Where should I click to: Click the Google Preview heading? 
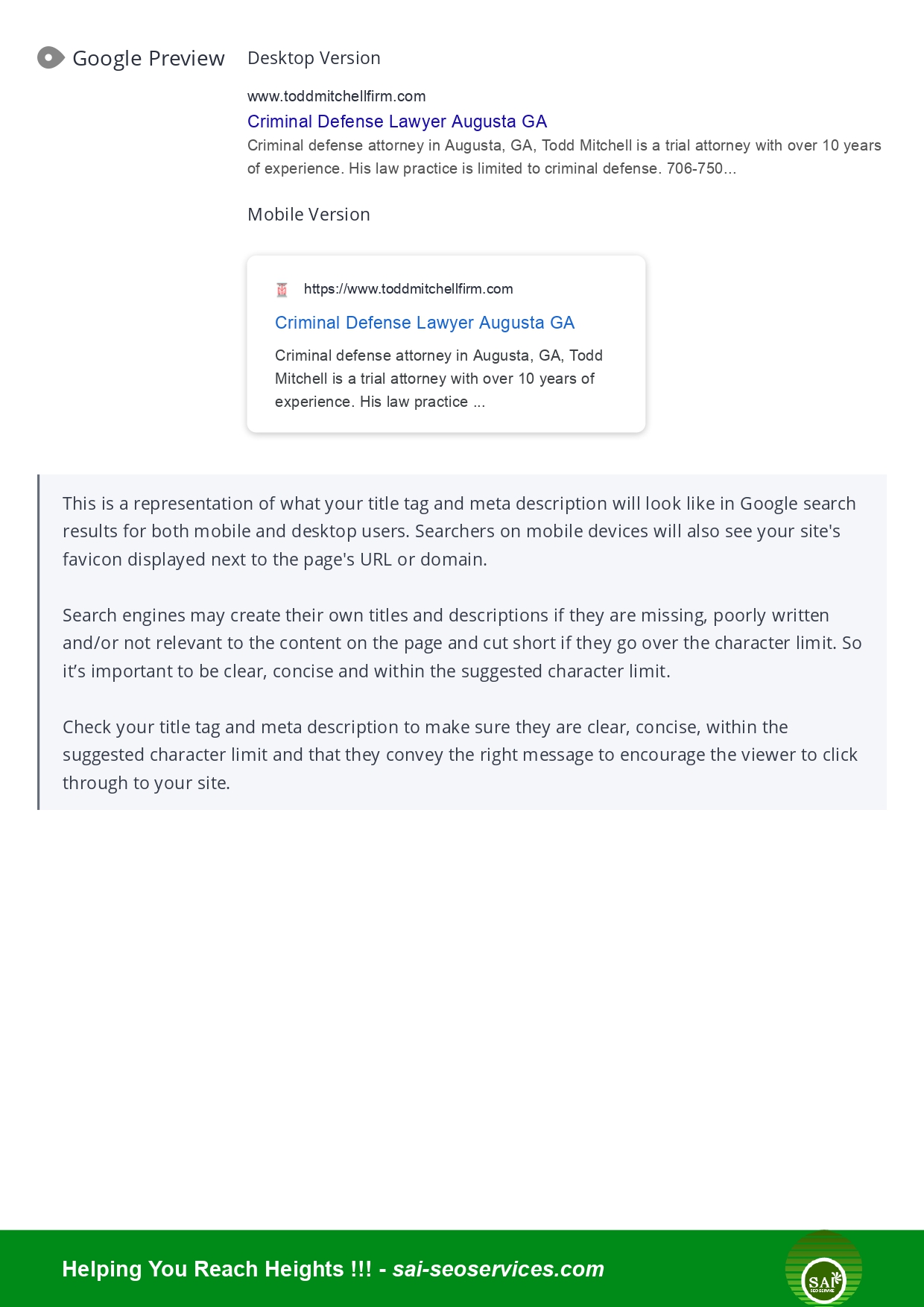(x=148, y=58)
